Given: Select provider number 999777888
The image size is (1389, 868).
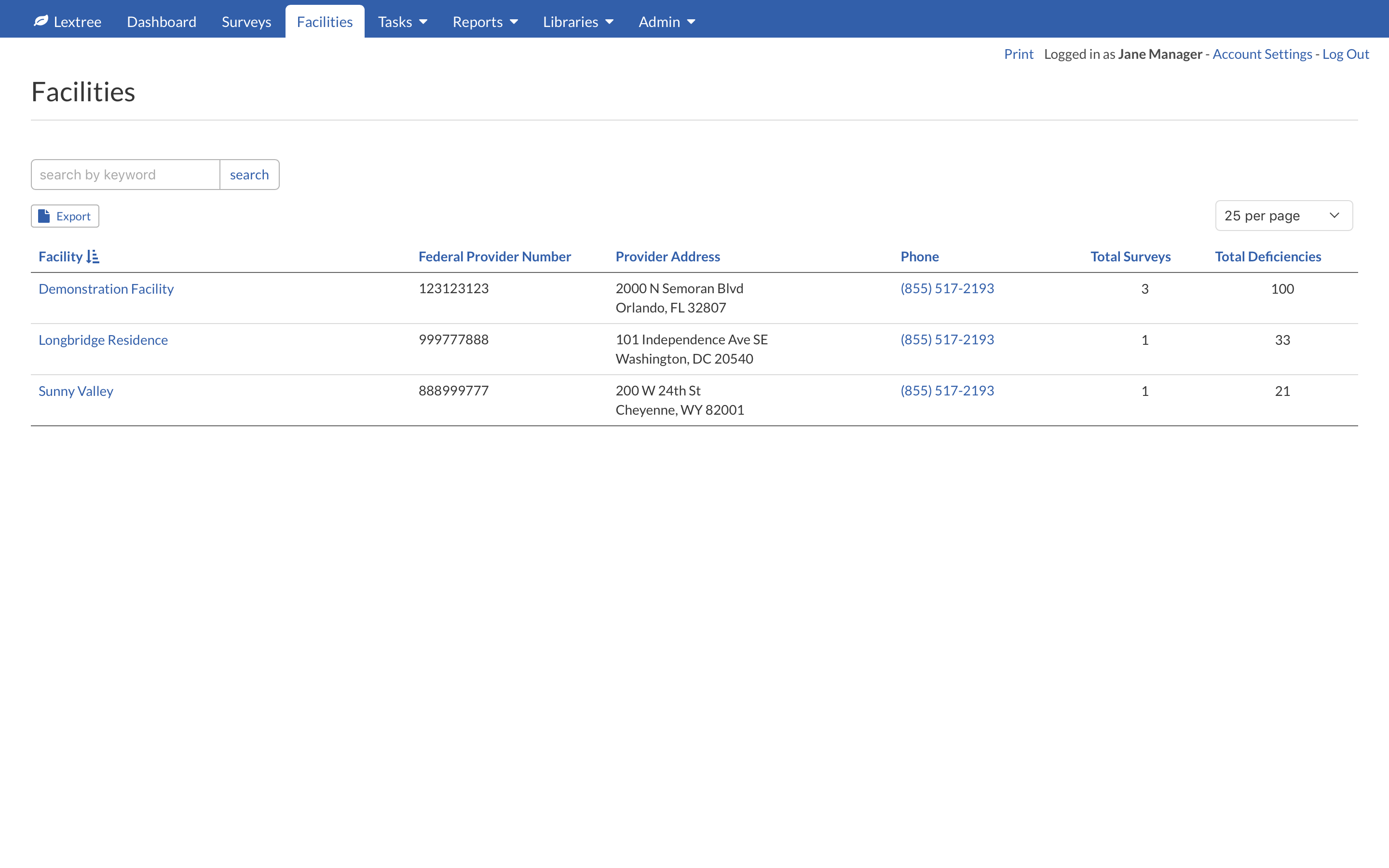Looking at the screenshot, I should pos(453,339).
